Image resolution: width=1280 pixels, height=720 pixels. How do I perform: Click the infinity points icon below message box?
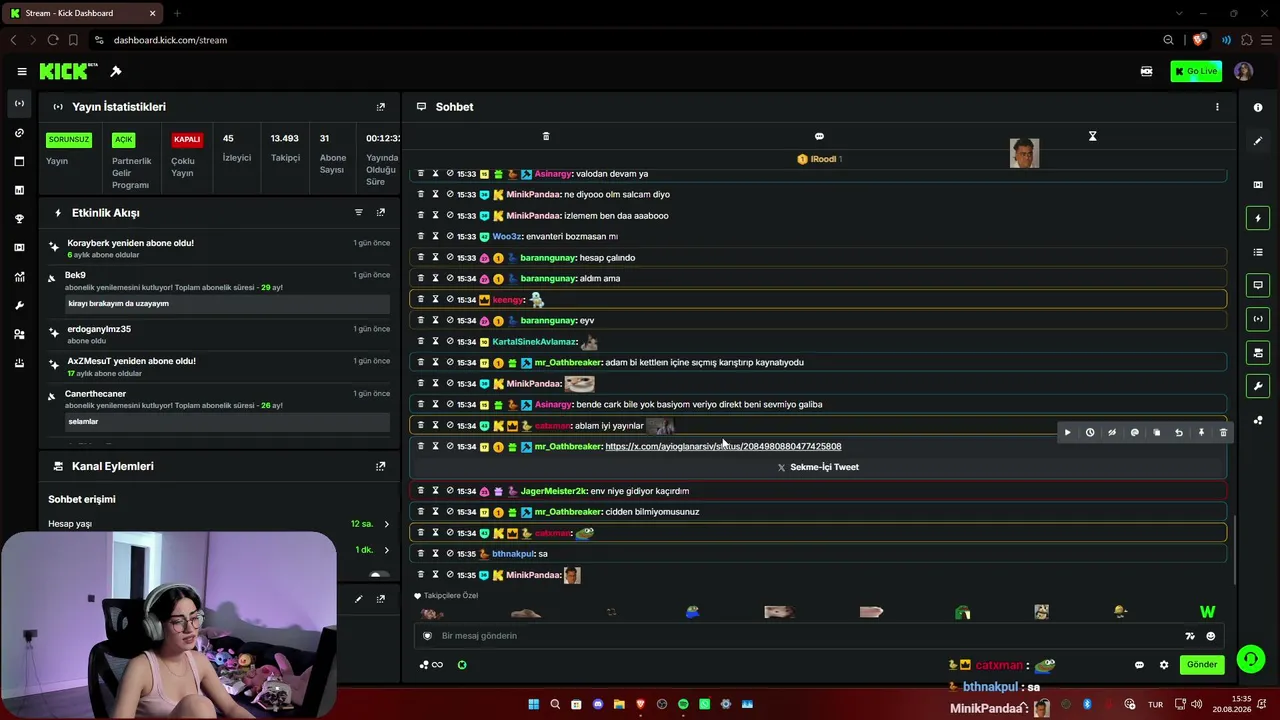431,665
